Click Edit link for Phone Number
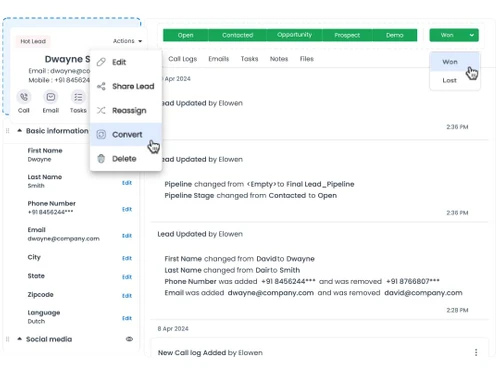500x375 pixels. pos(127,209)
